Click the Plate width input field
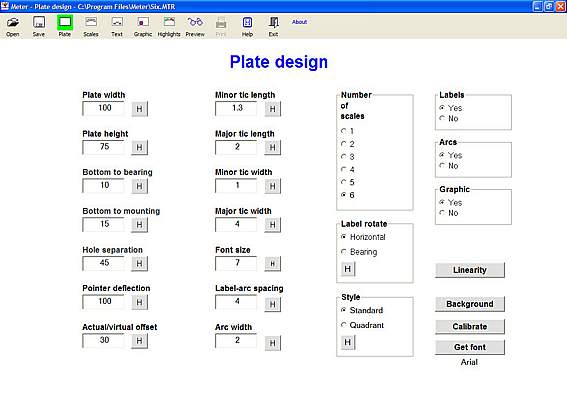 pos(103,108)
